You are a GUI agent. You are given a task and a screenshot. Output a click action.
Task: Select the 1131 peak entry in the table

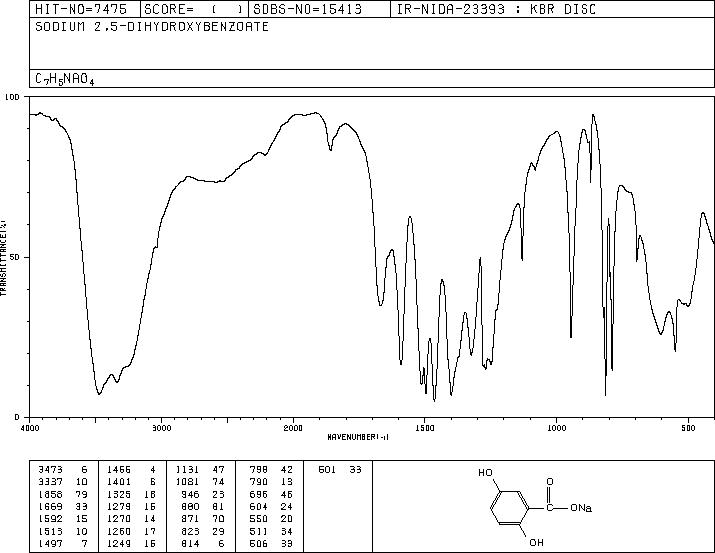pyautogui.click(x=200, y=469)
